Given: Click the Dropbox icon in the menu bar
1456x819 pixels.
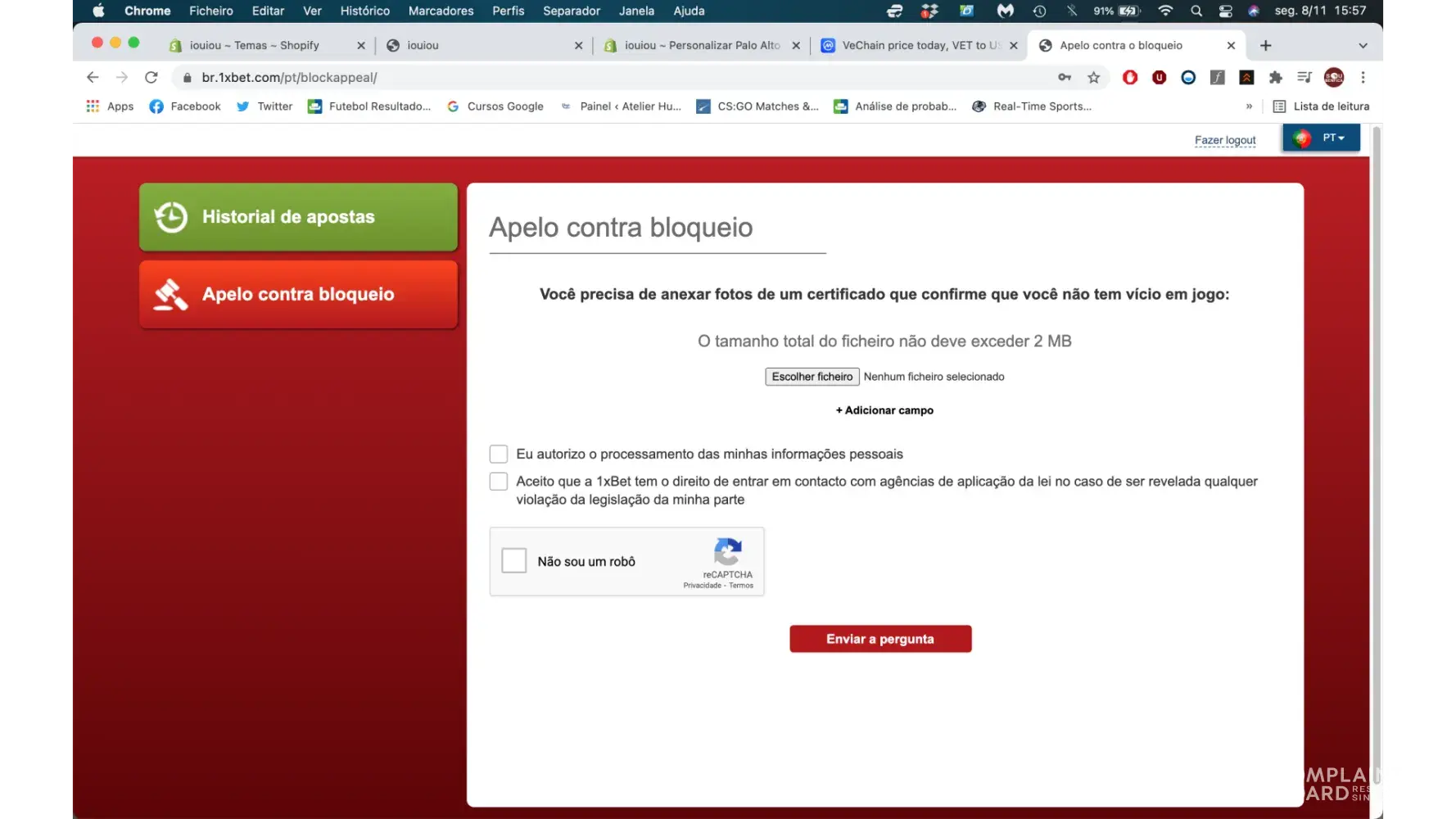Looking at the screenshot, I should click(x=929, y=11).
